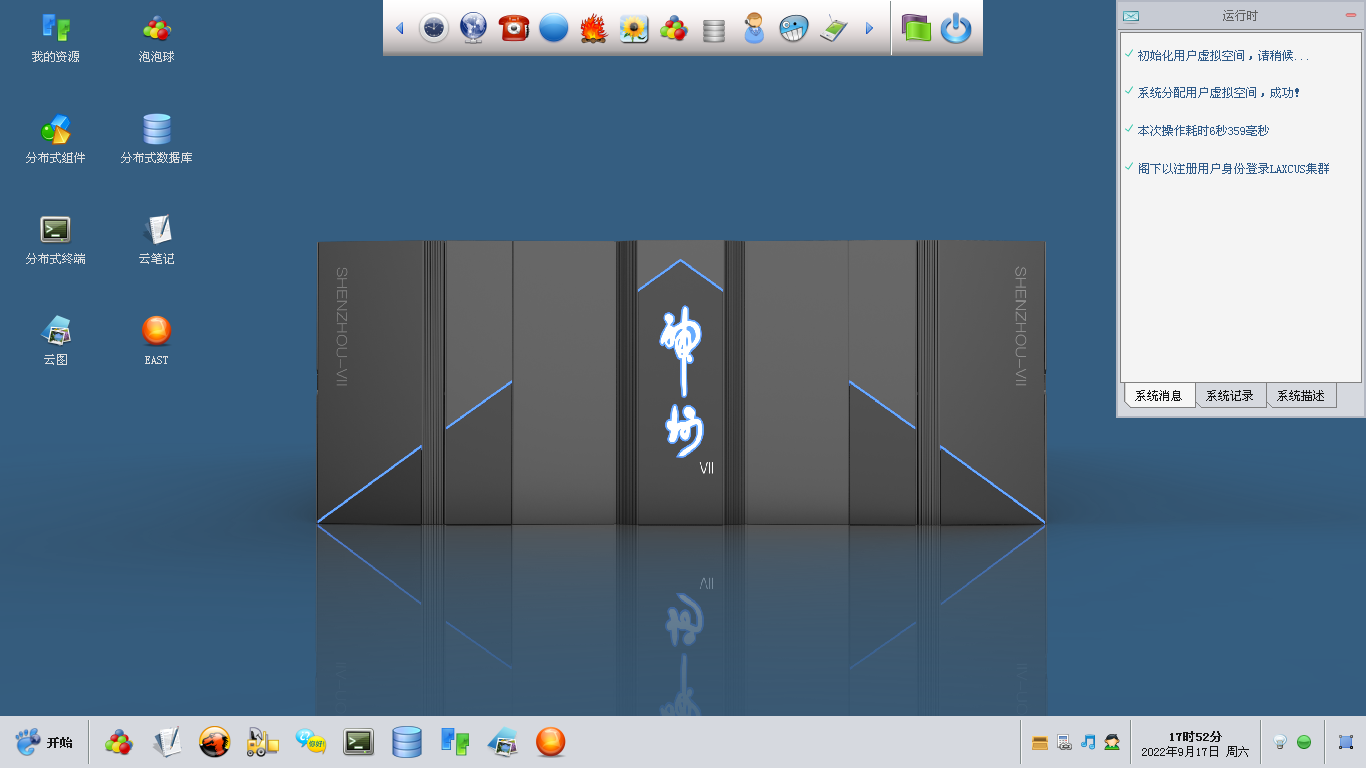This screenshot has height=768, width=1366.
Task: Launch the yellow forklift icon in taskbar
Action: tap(263, 742)
